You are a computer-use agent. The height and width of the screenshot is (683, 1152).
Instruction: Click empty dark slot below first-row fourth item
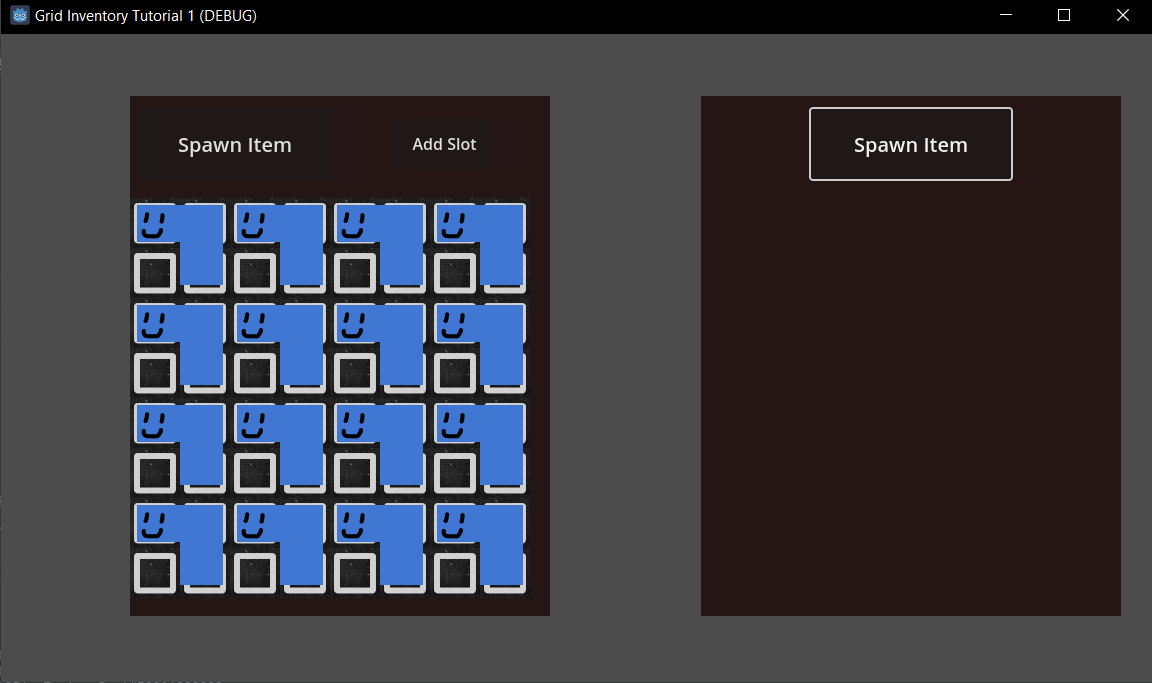455,273
